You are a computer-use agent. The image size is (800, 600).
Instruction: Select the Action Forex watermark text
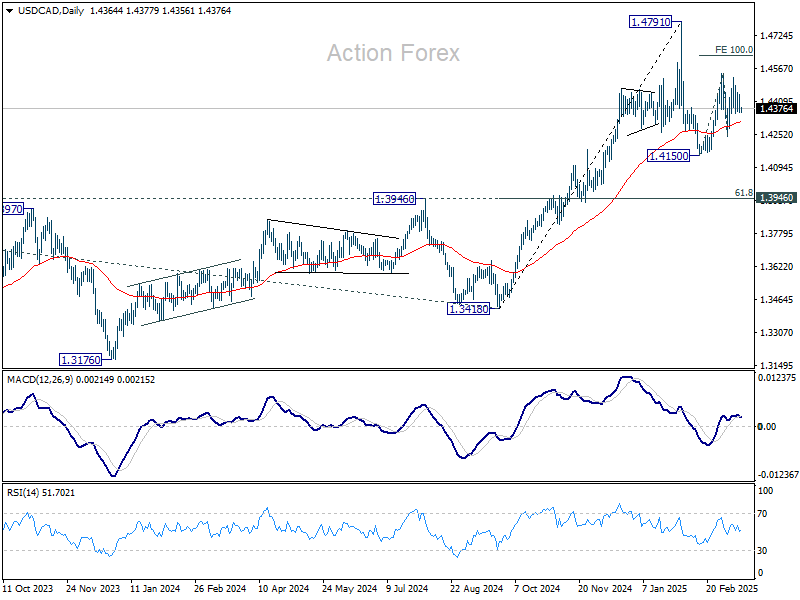coord(393,53)
